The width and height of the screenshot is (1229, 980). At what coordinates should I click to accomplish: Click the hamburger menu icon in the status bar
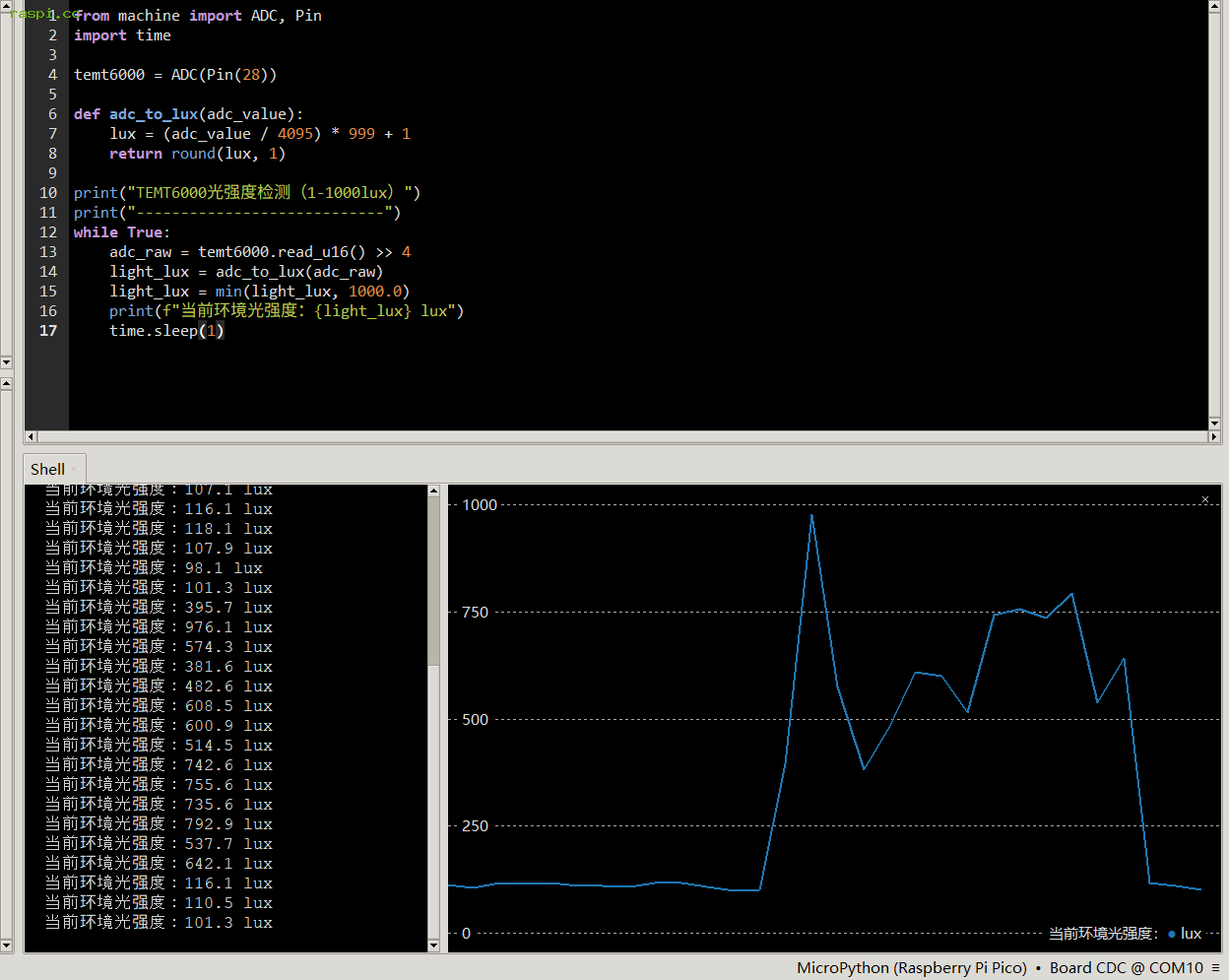tap(1216, 968)
